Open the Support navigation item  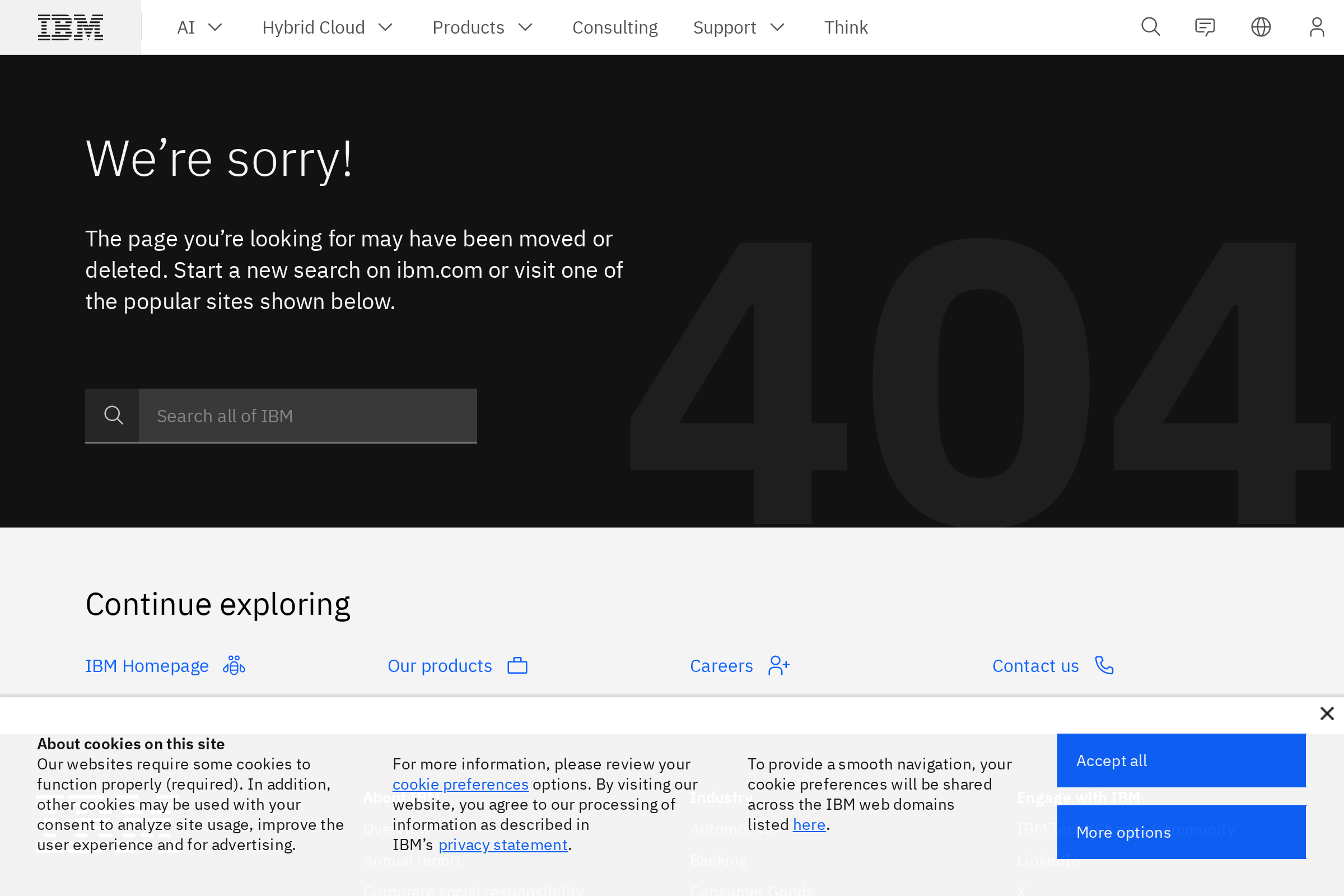(724, 27)
